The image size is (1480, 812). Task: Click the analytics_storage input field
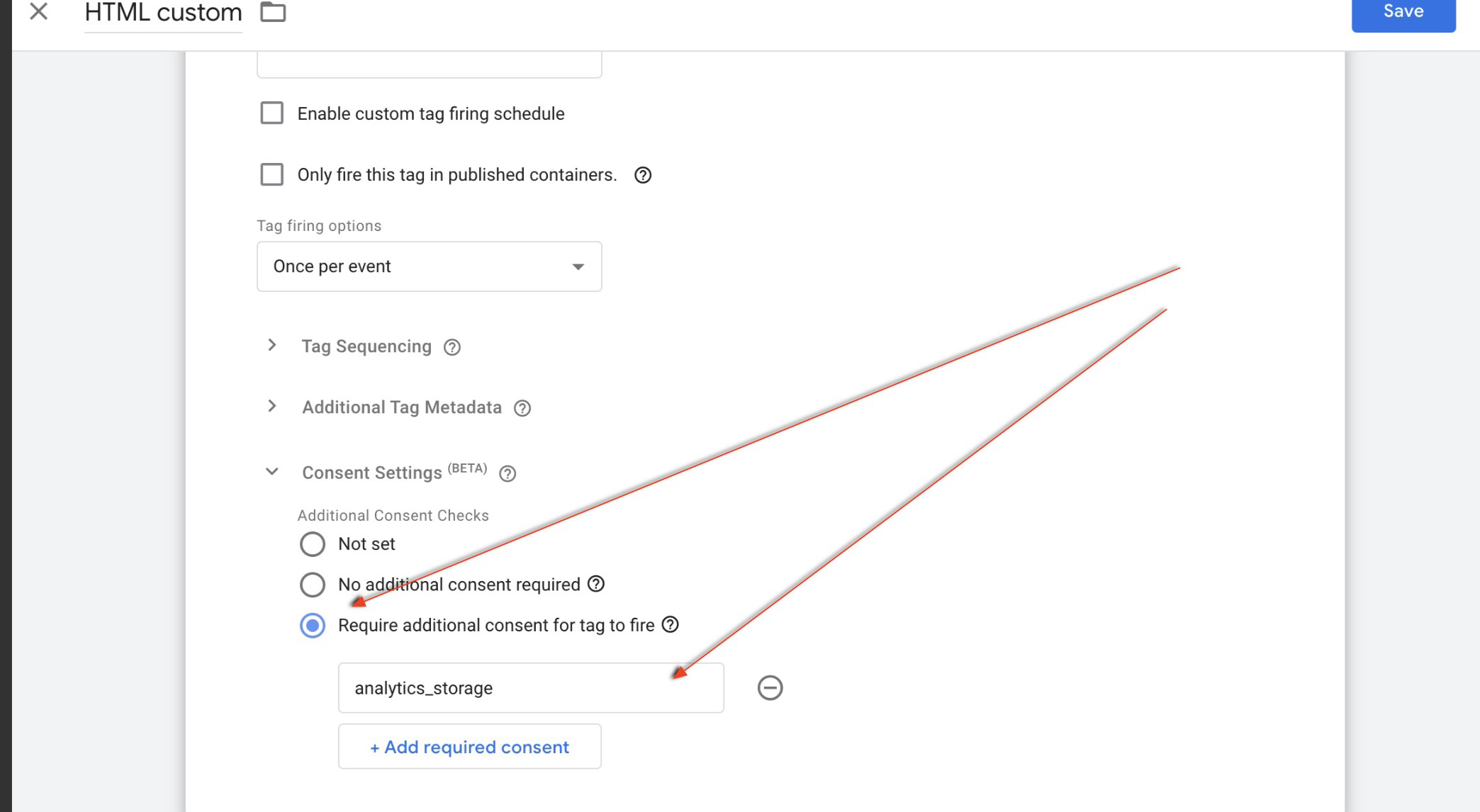click(x=530, y=687)
